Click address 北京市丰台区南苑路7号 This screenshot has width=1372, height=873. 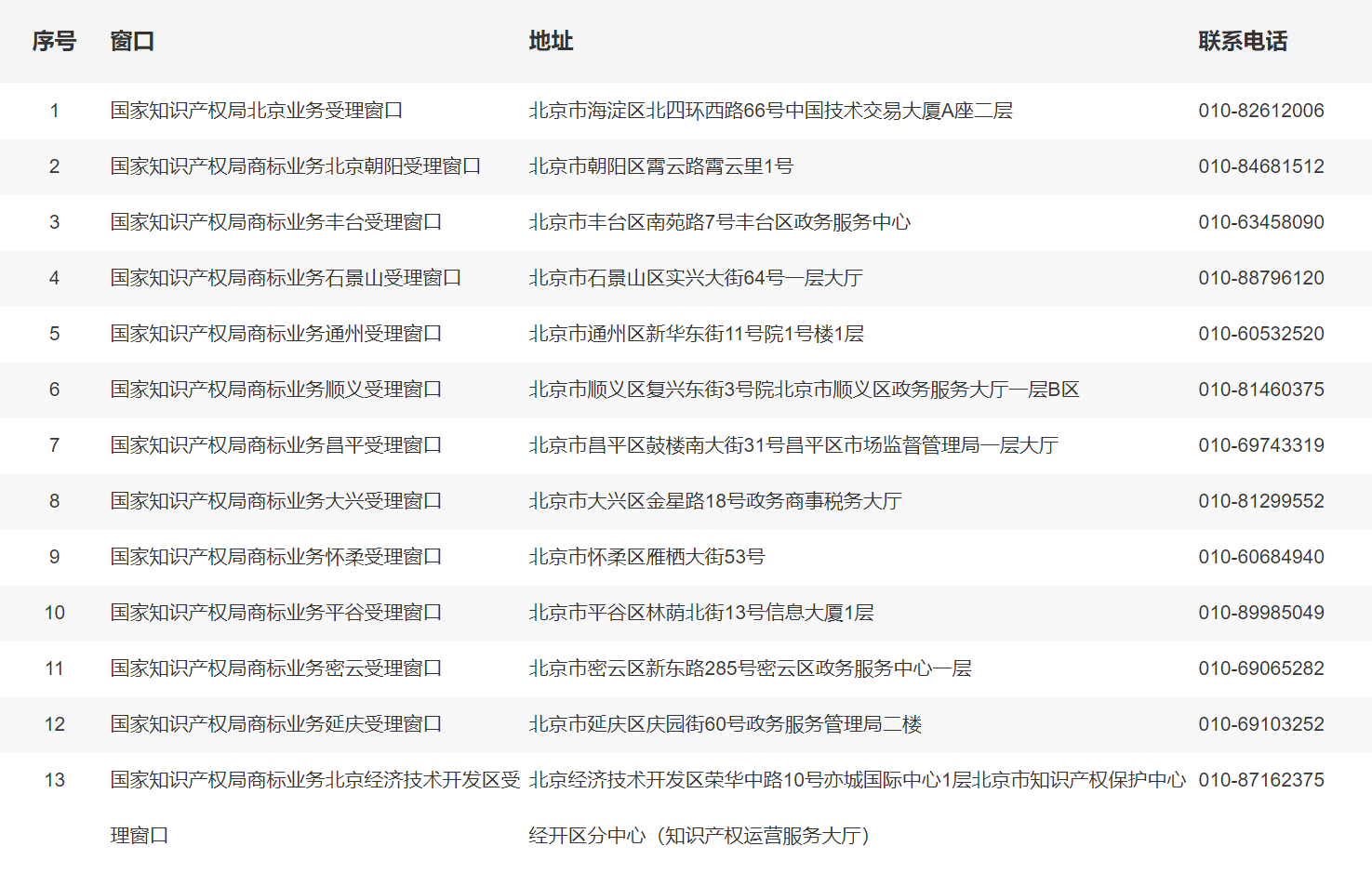pyautogui.click(x=719, y=222)
